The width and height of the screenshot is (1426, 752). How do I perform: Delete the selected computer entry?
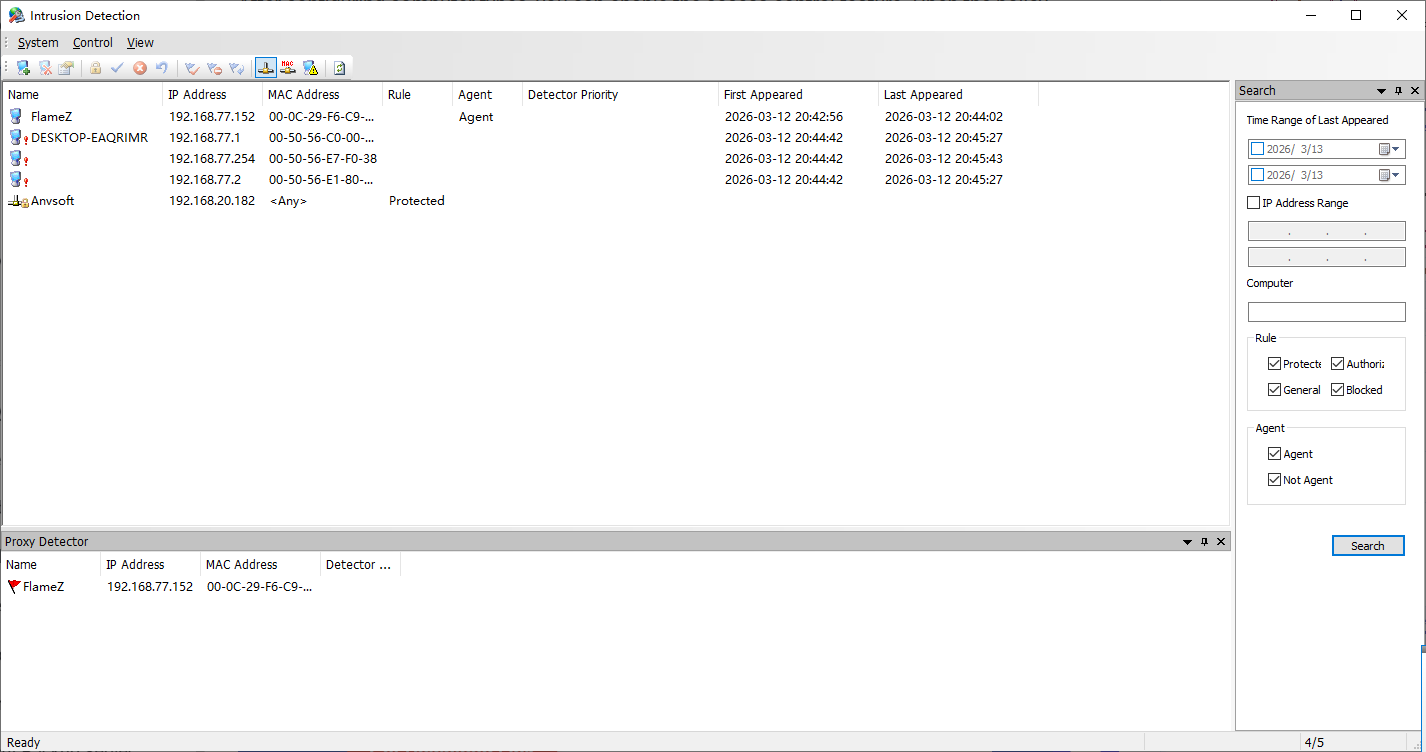45,67
